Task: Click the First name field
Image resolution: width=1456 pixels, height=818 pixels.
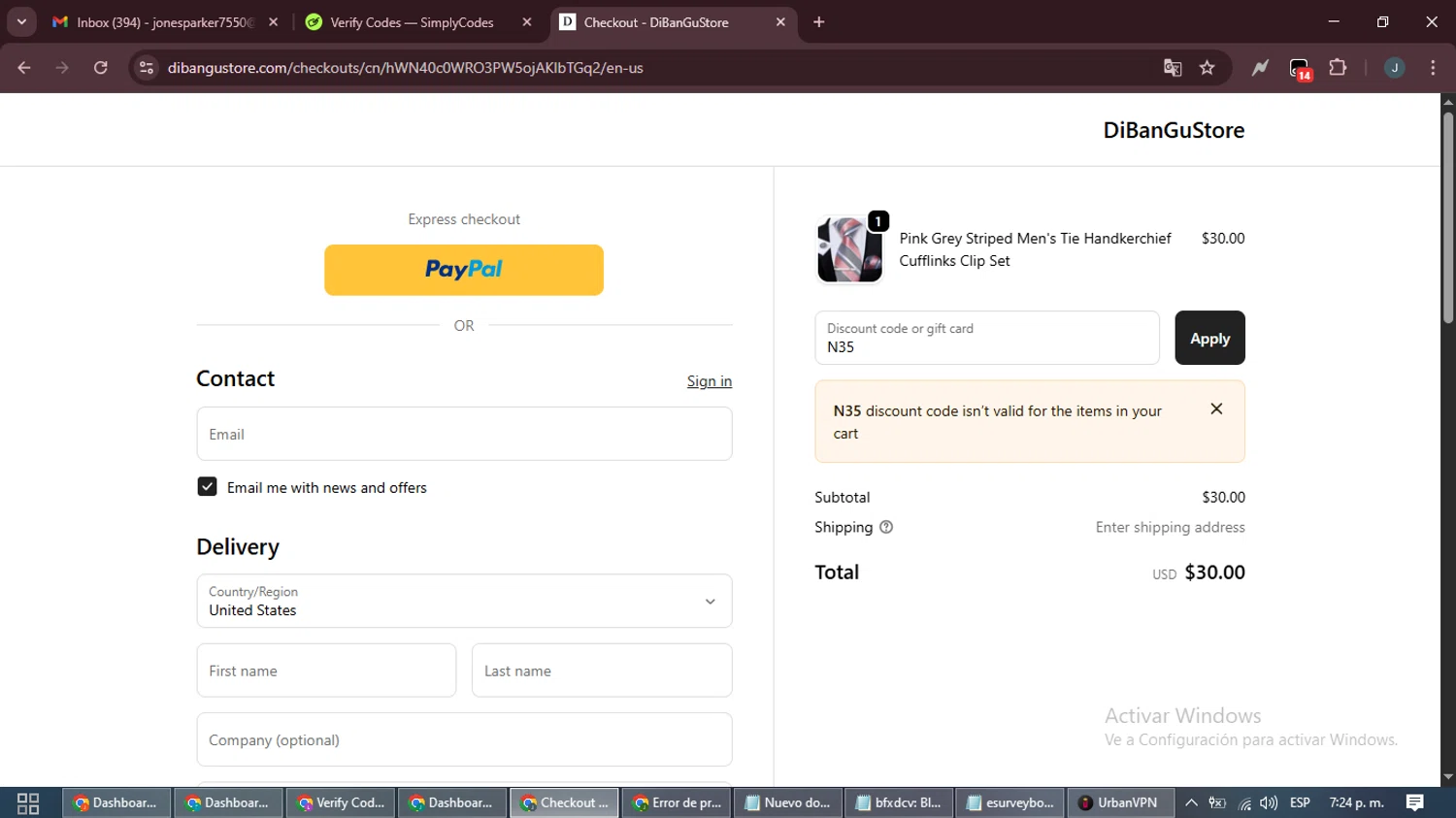Action: pos(326,671)
